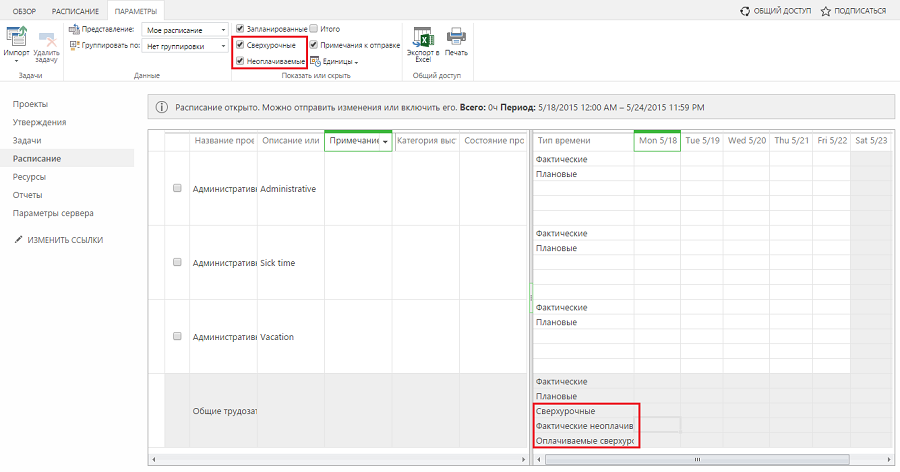Click the Тип времени column header
The width and height of the screenshot is (900, 472).
583,141
